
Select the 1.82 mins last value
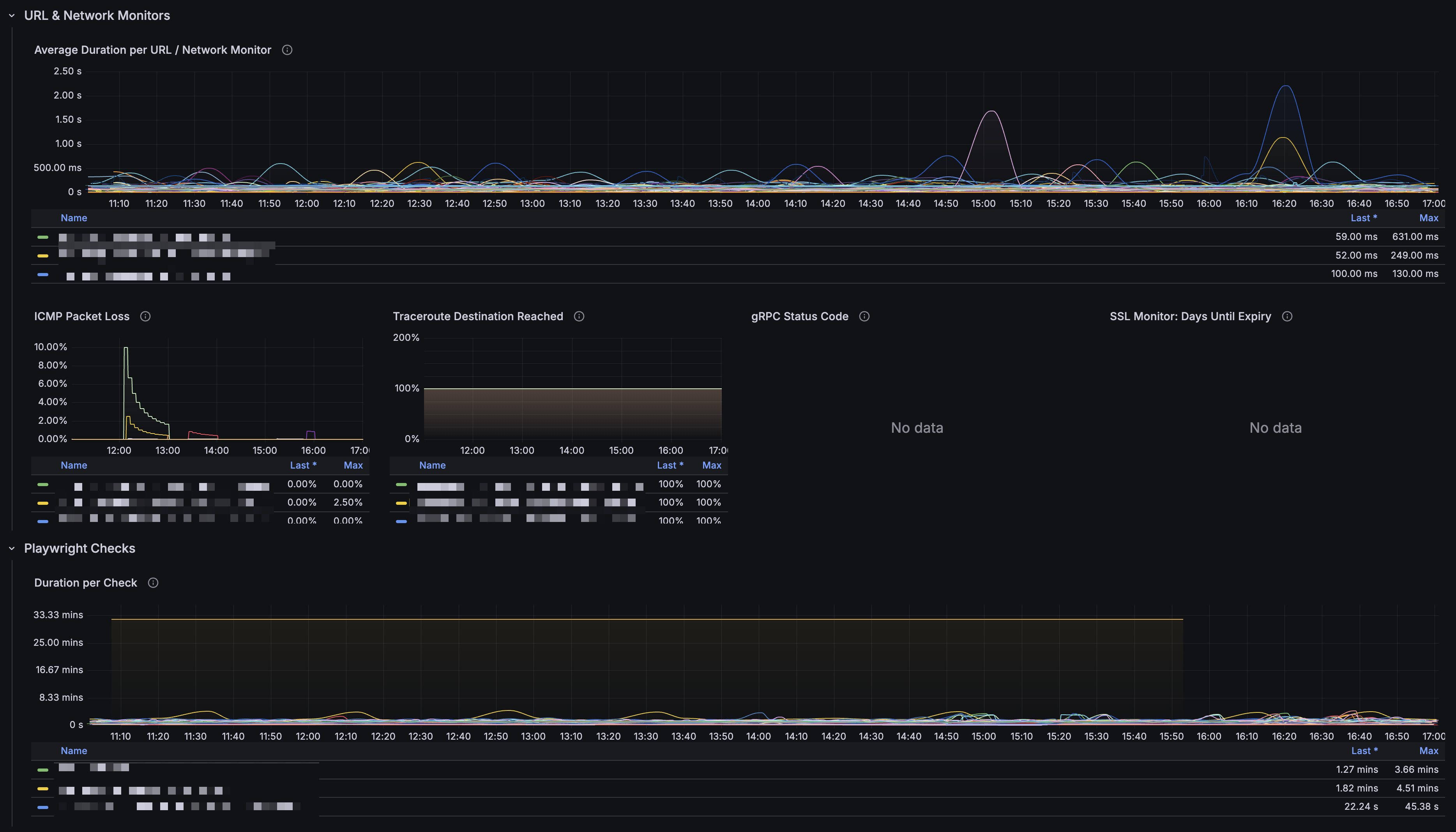1357,789
